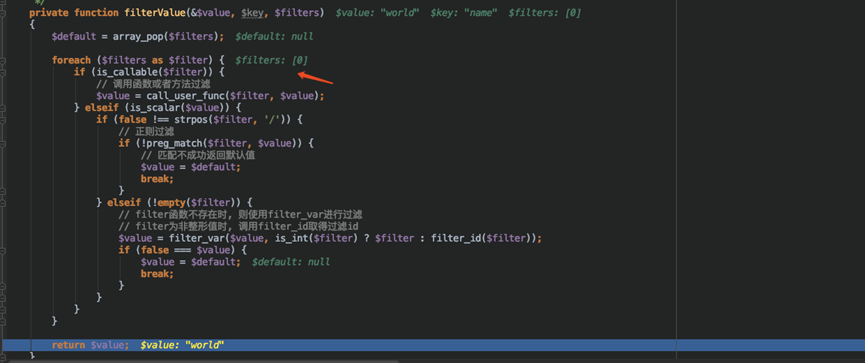The width and height of the screenshot is (865, 363).
Task: Fold the is_callable if block in gutter
Action: [3, 72]
